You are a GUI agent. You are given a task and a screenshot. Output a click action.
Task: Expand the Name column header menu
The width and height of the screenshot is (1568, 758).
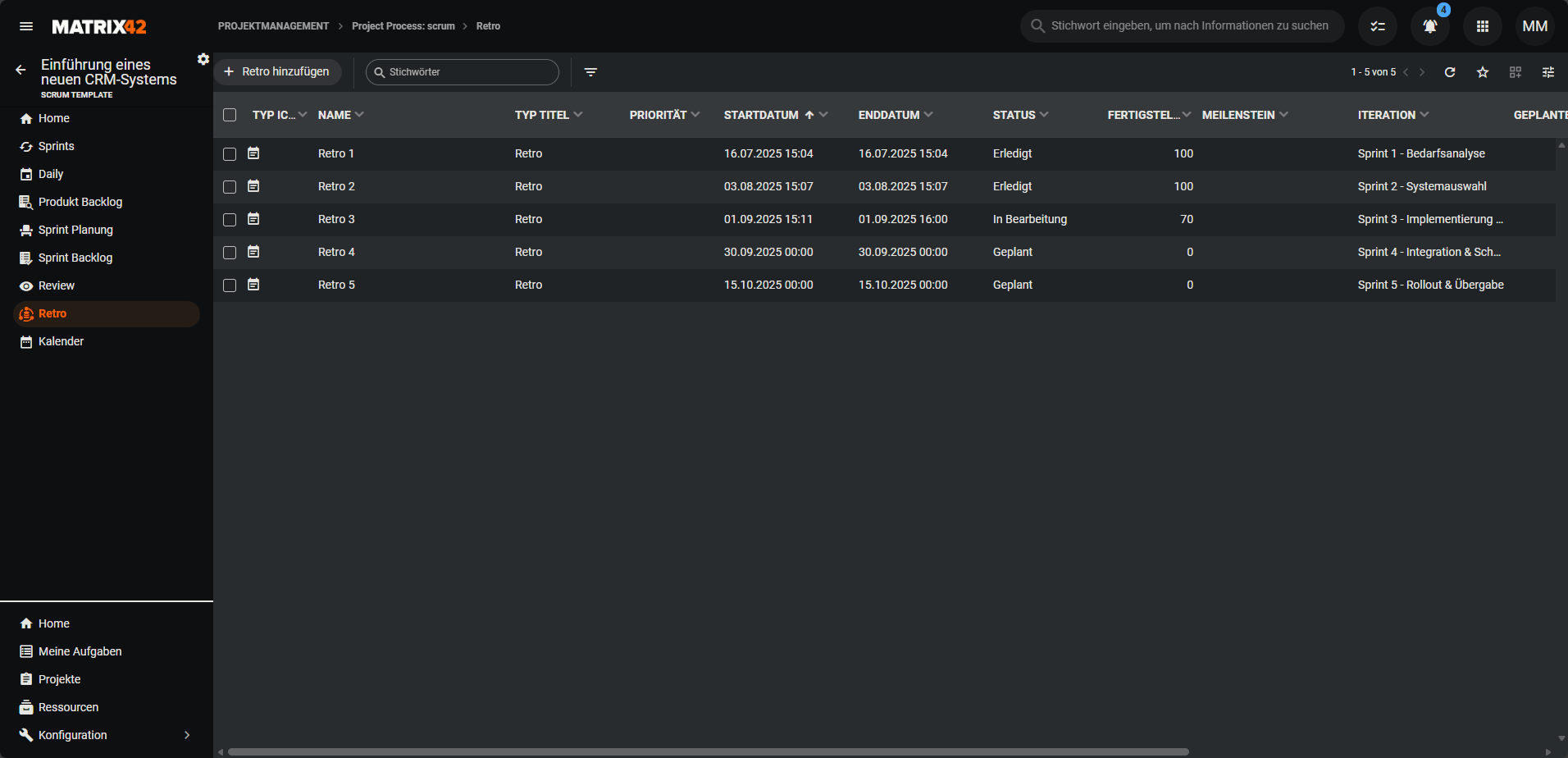pos(359,115)
